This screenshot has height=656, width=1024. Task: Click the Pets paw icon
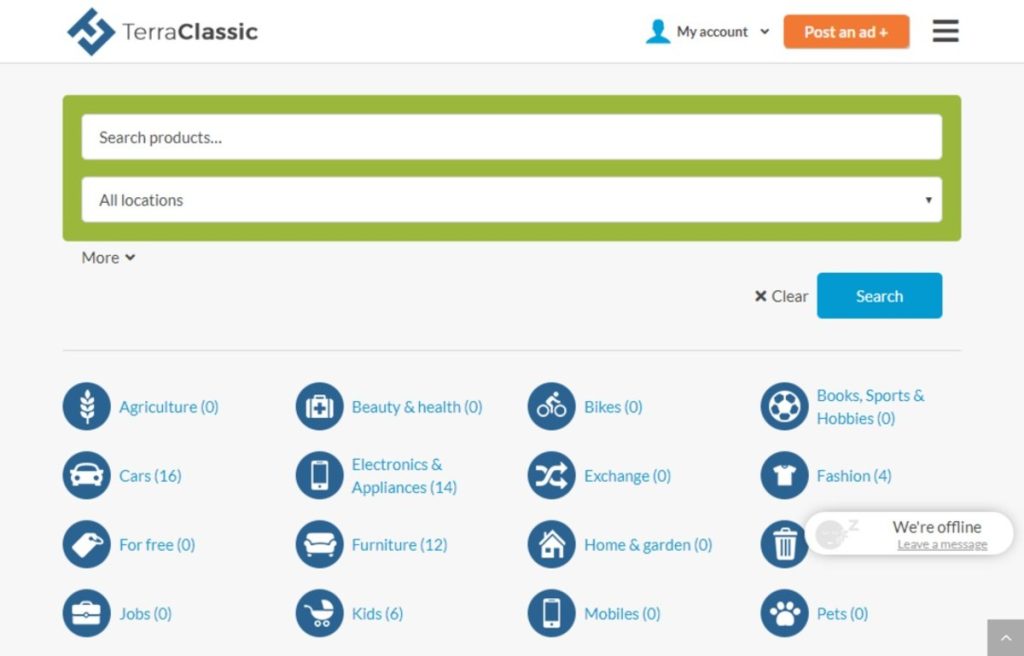coord(784,613)
